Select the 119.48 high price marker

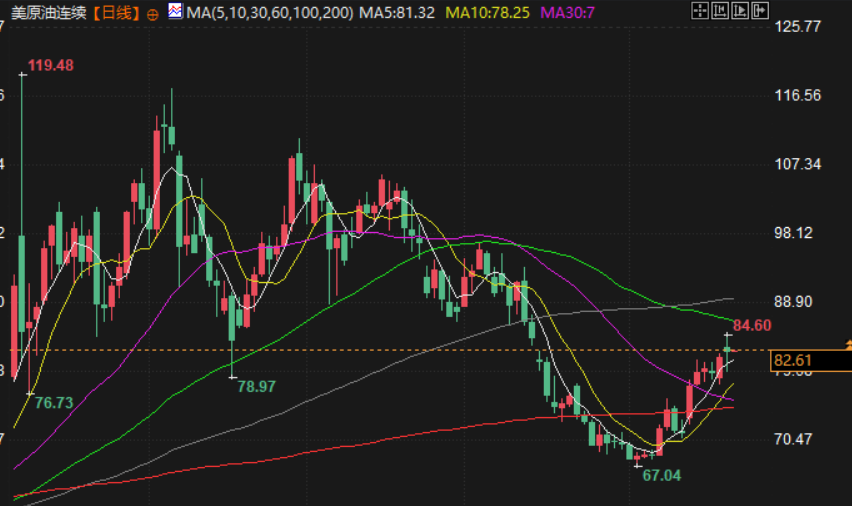51,65
